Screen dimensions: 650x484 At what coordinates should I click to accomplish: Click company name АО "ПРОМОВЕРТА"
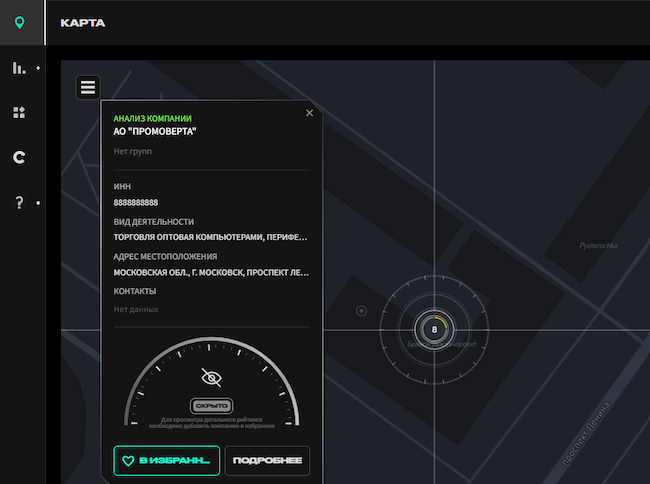[155, 131]
